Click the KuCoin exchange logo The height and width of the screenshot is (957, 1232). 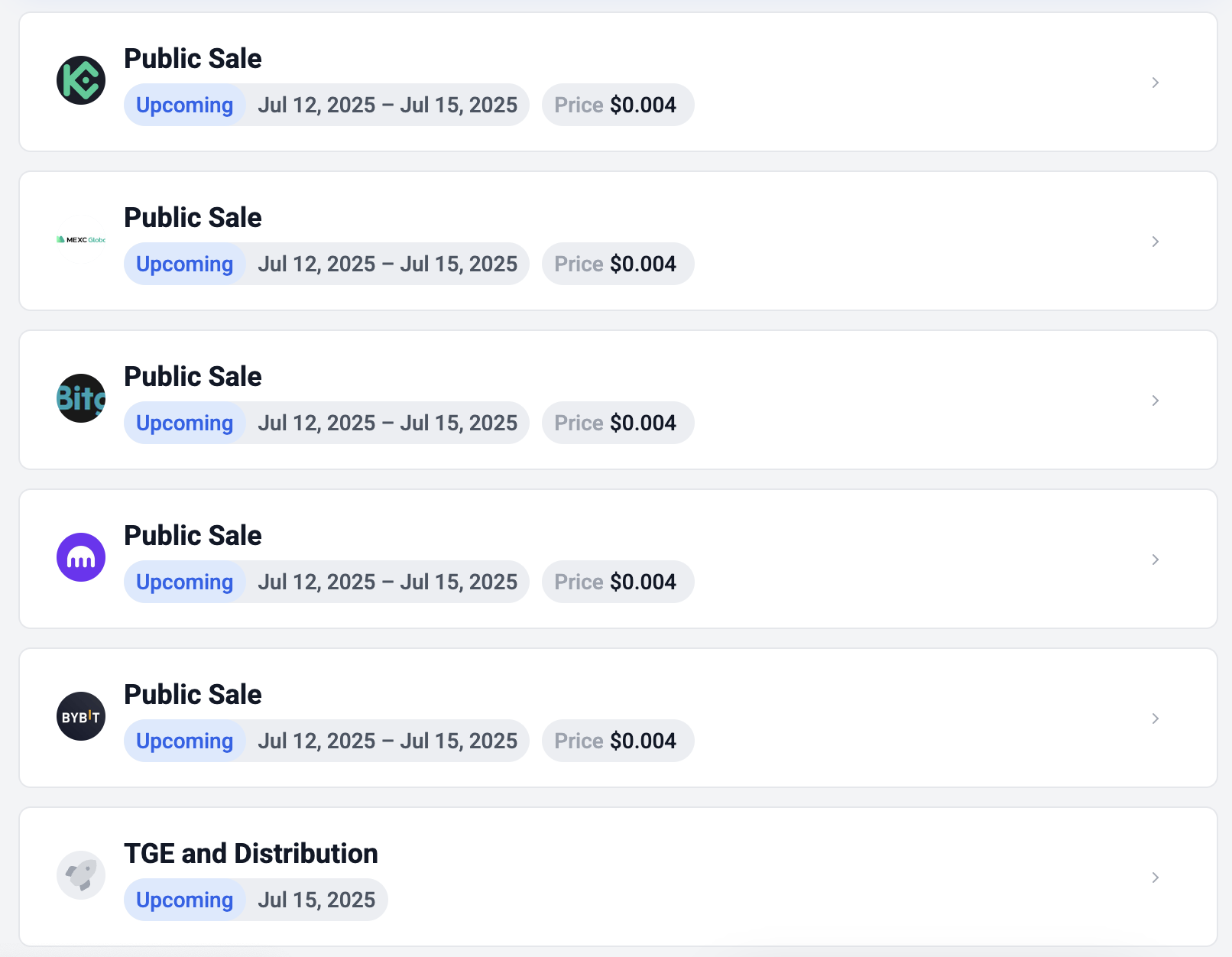coord(81,80)
